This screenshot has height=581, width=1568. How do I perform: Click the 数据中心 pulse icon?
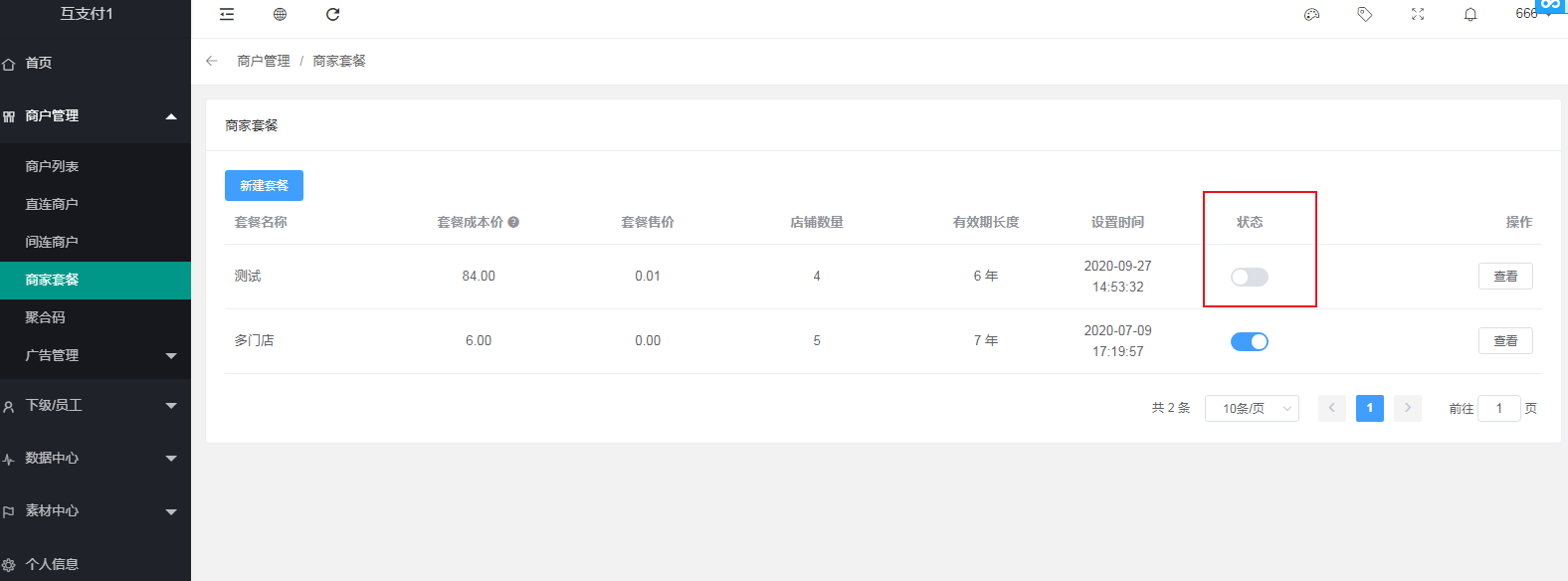click(x=9, y=459)
